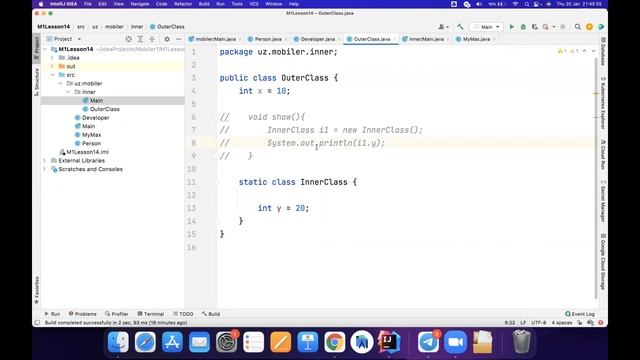Image resolution: width=640 pixels, height=360 pixels.
Task: Open the Favorites tool window
Action: (36, 290)
